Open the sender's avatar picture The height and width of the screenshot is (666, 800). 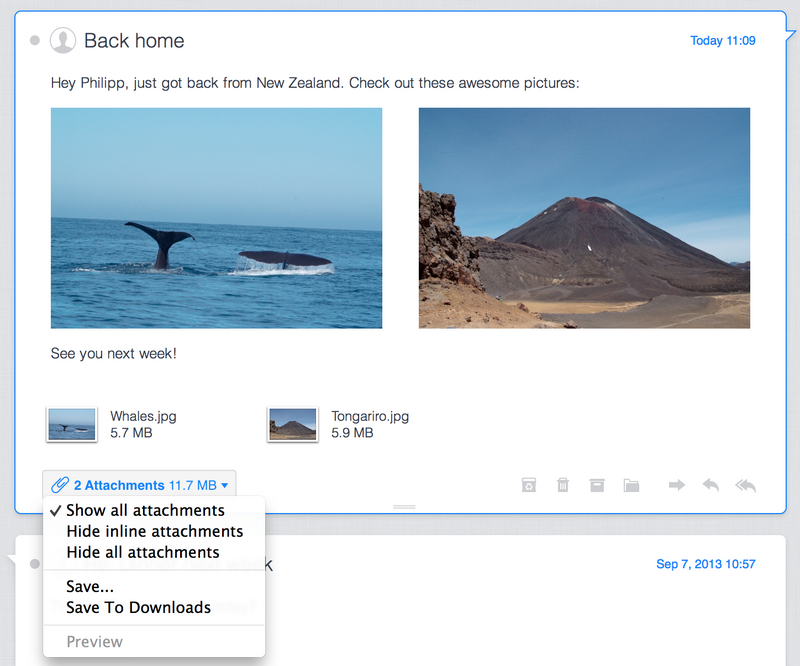64,41
